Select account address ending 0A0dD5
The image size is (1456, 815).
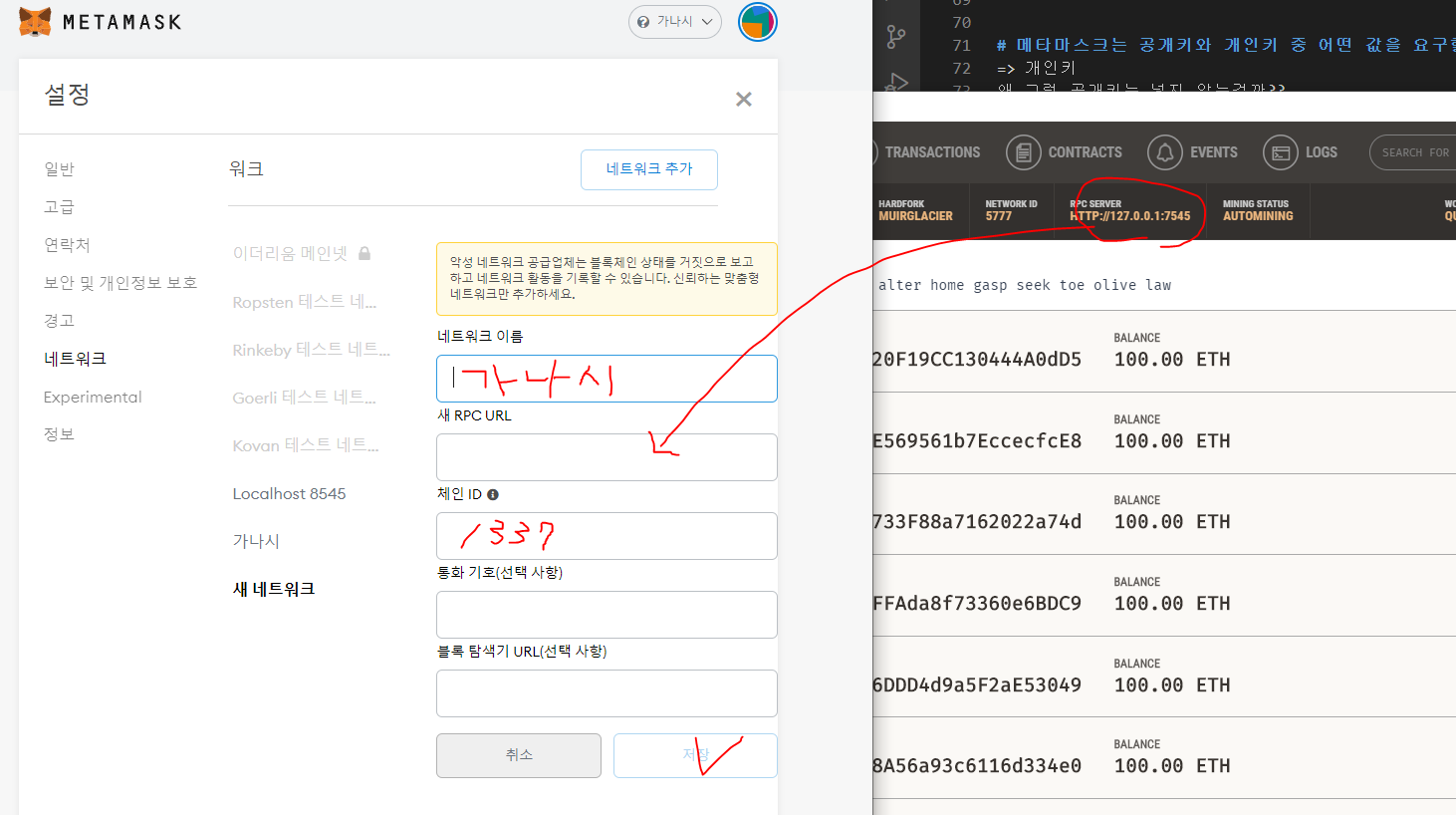click(977, 360)
